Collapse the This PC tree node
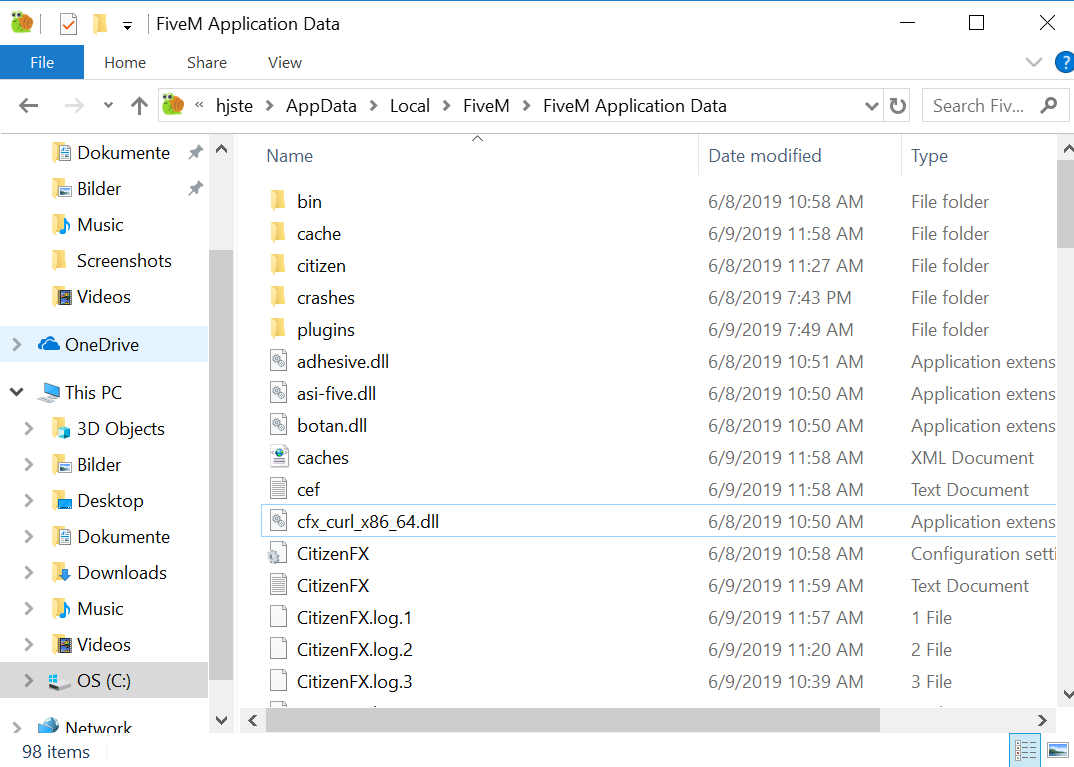Screen dimensions: 1074x767 (17, 392)
